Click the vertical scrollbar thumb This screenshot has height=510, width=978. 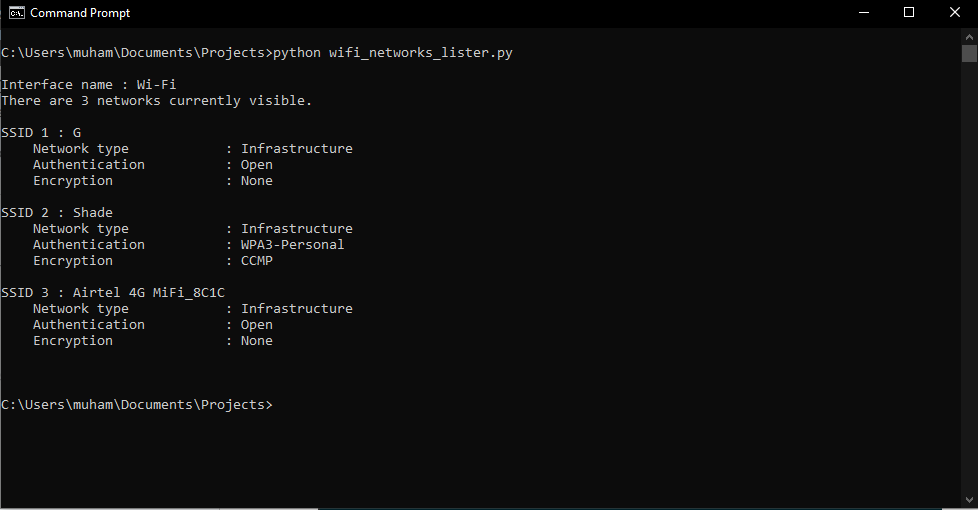click(969, 54)
